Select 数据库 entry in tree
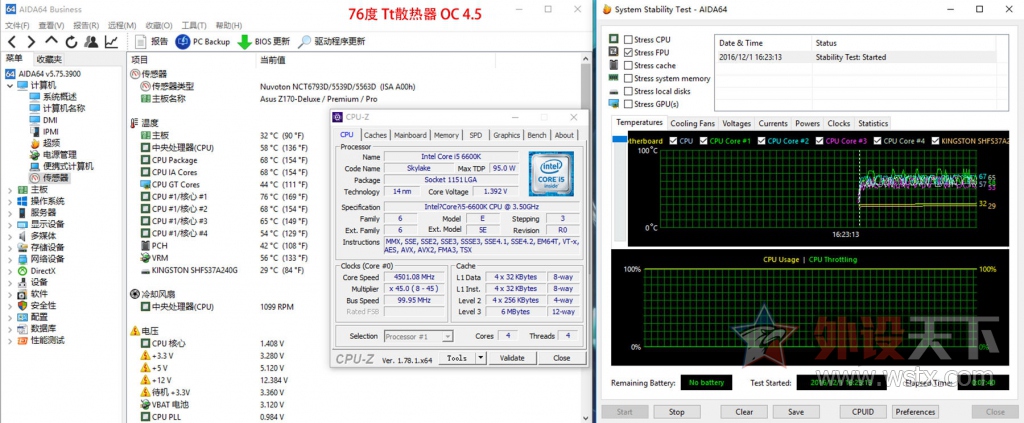Viewport: 1024px width, 423px height. coord(43,328)
